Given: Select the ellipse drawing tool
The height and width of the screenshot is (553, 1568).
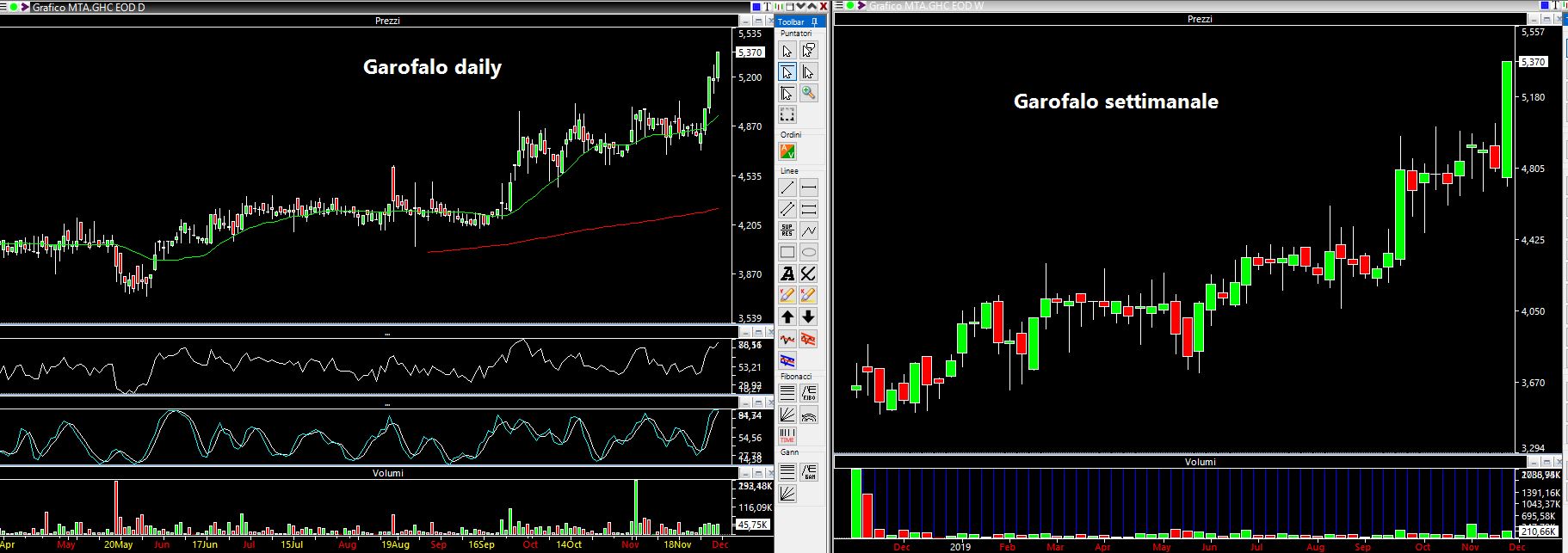Looking at the screenshot, I should [808, 251].
